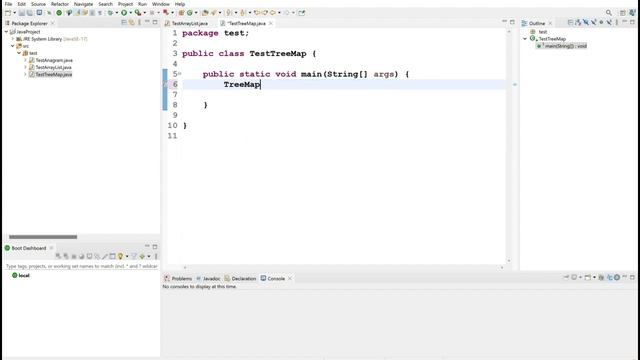Click Display Selected Console icon

(574, 277)
